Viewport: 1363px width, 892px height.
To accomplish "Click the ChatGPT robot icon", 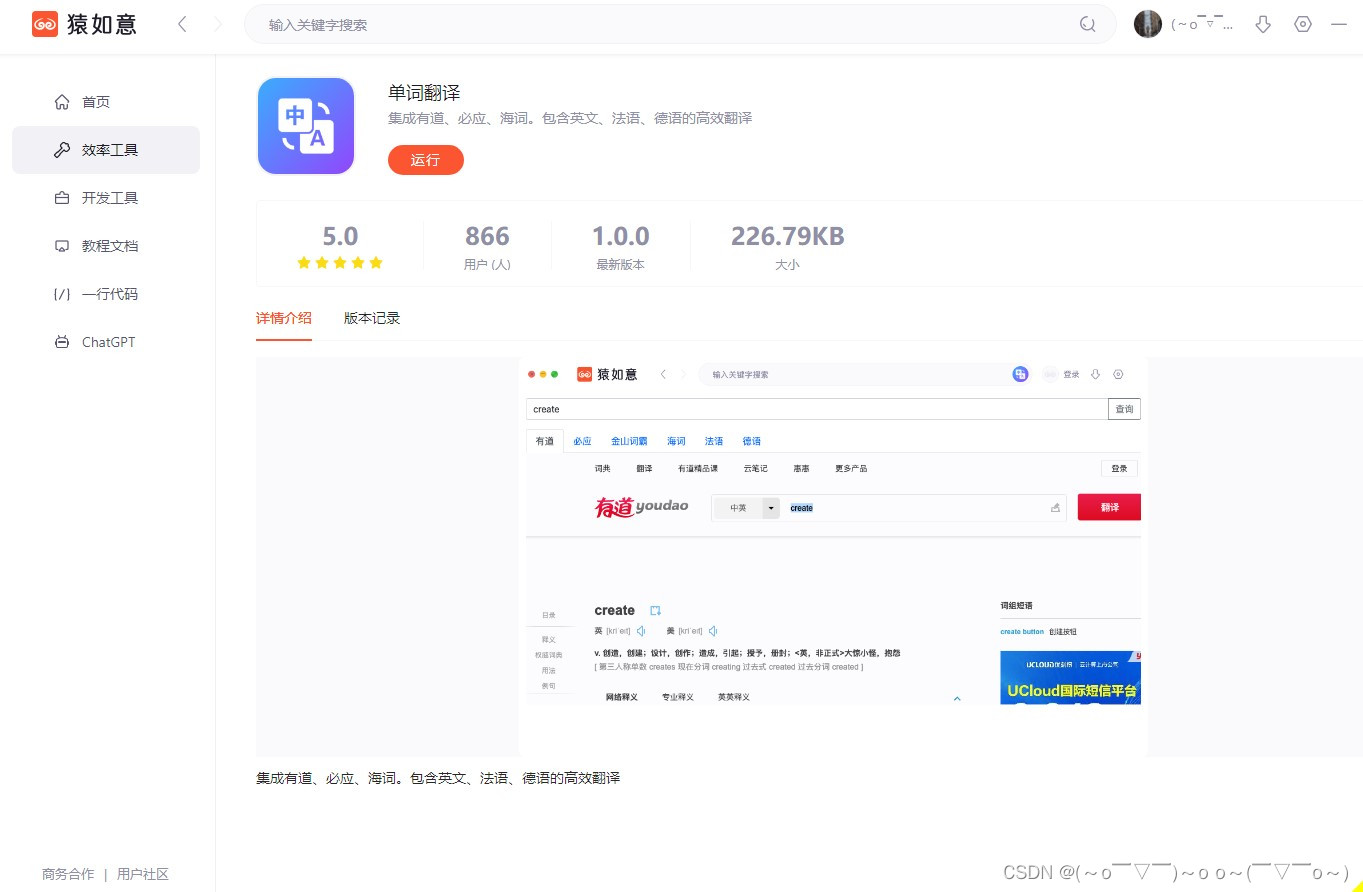I will point(62,342).
